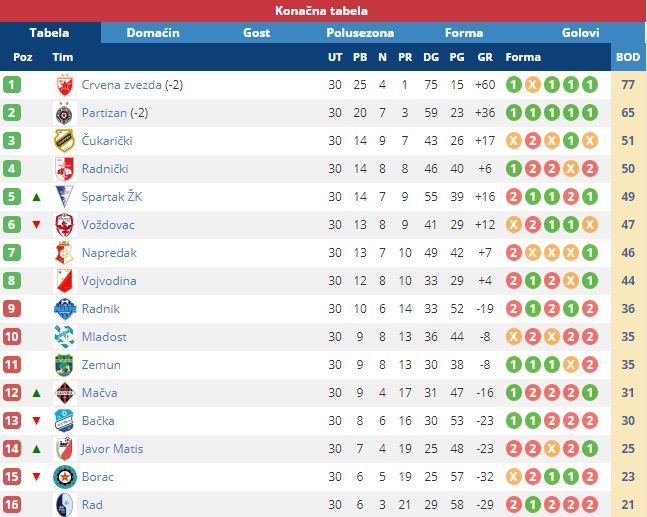Screen dimensions: 647x517
Task: Click the Partizan club crest
Action: click(x=64, y=113)
